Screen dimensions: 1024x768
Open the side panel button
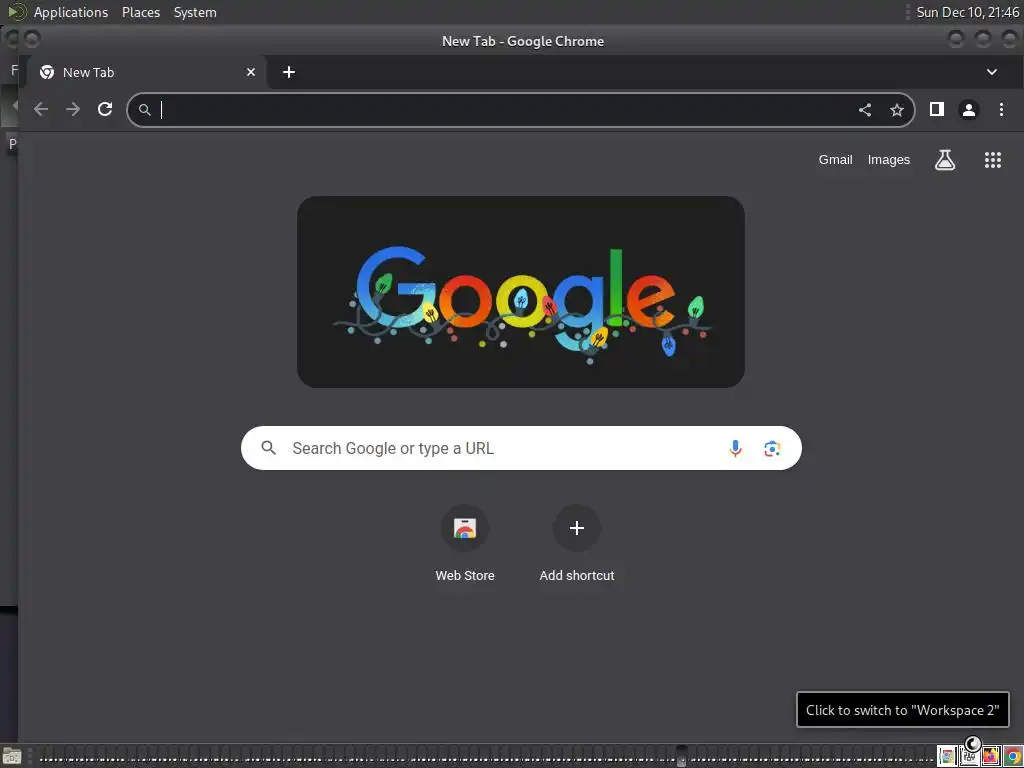(x=936, y=109)
